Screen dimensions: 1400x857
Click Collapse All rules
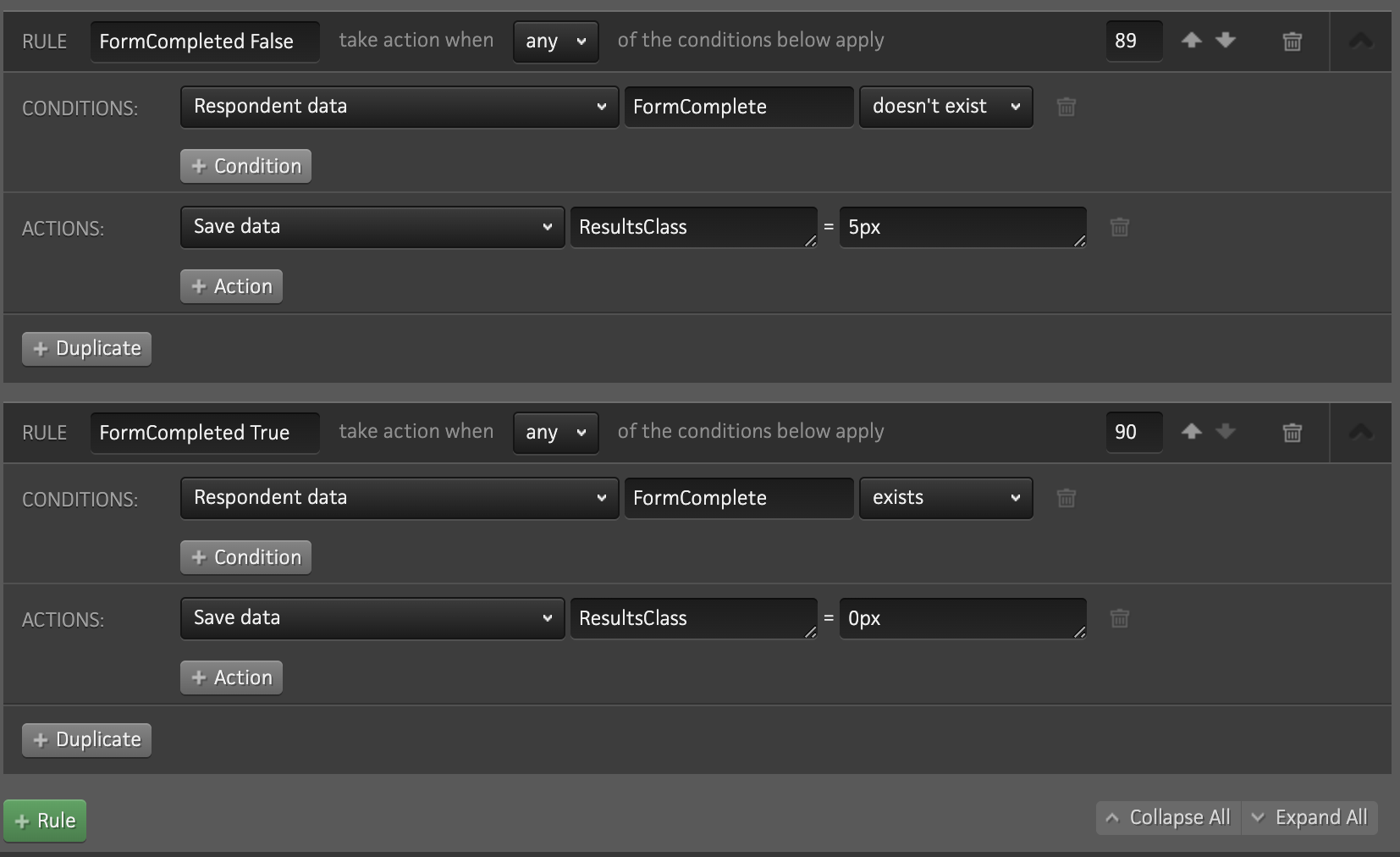point(1168,818)
